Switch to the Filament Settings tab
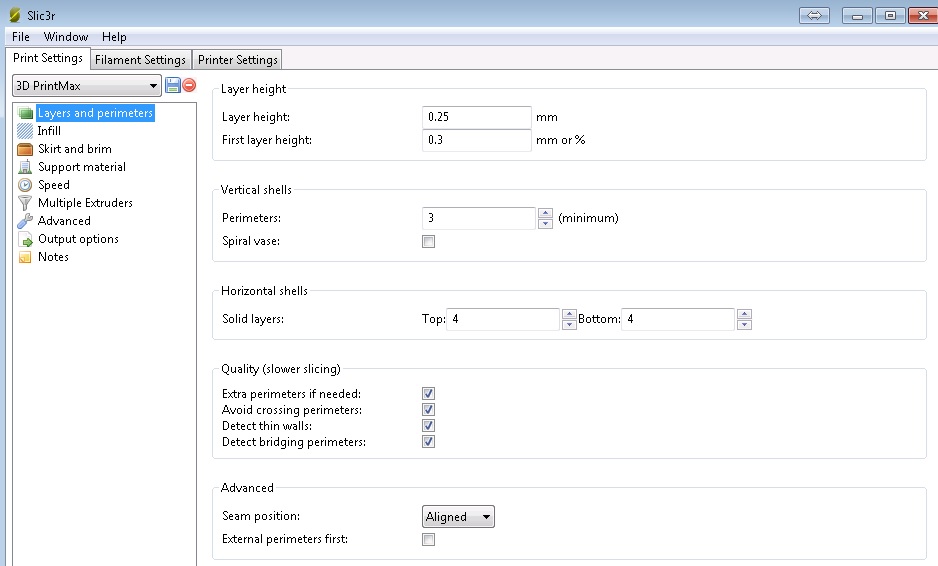 (x=140, y=60)
